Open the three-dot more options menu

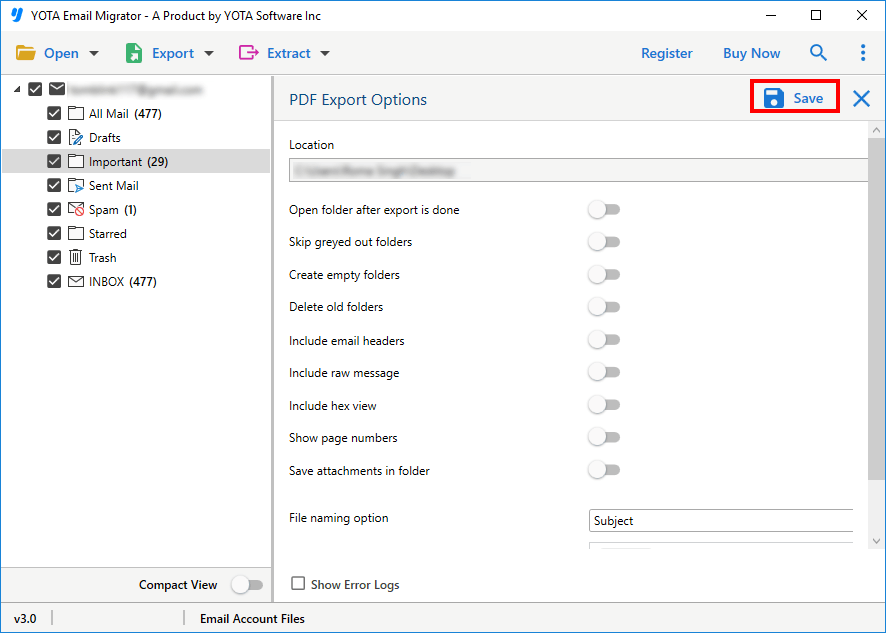click(x=862, y=53)
